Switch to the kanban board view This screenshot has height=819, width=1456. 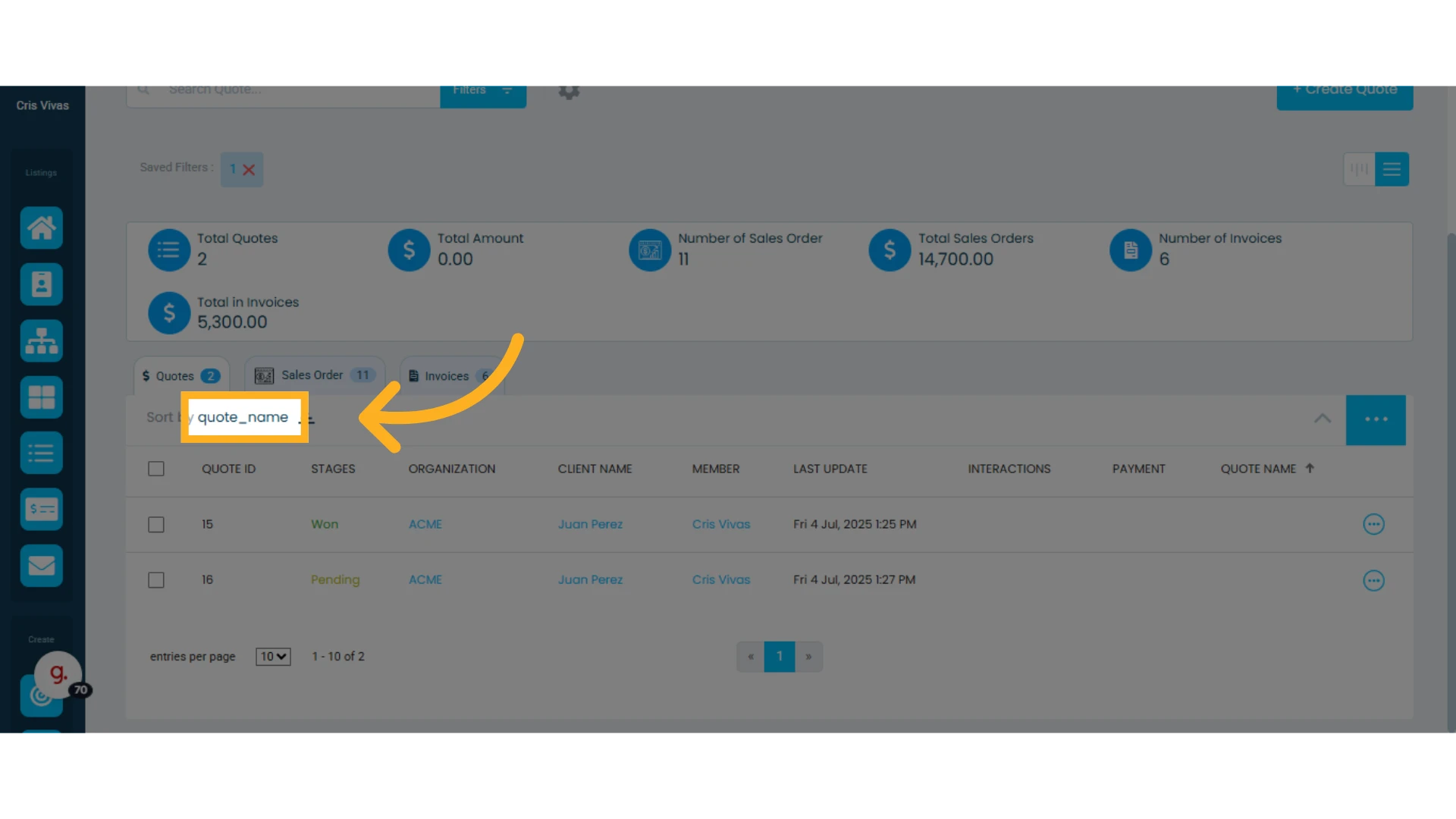pos(1359,169)
